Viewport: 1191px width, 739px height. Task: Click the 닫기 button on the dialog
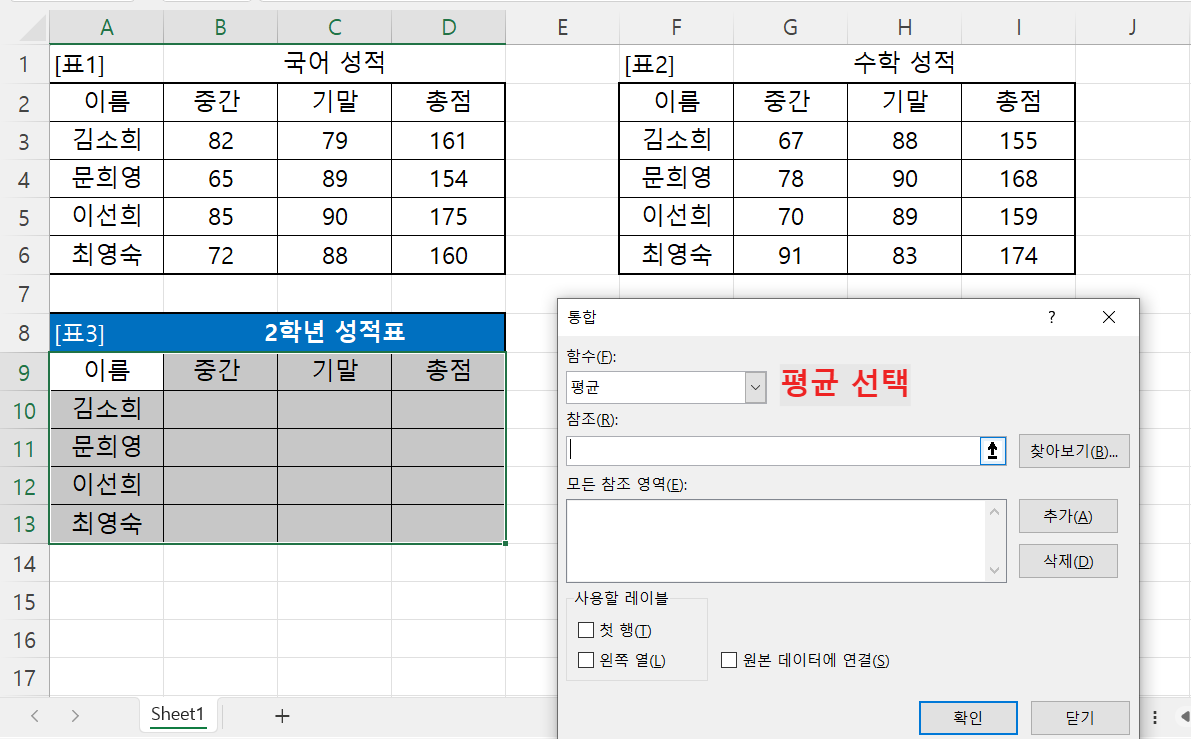(x=1080, y=717)
